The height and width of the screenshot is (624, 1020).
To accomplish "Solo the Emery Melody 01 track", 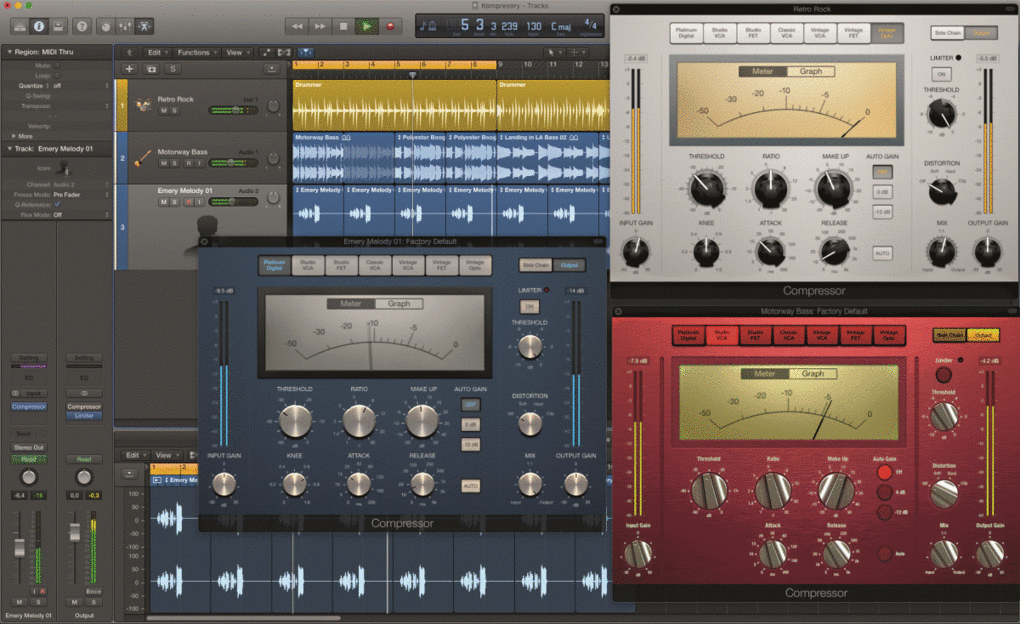I will pyautogui.click(x=174, y=202).
